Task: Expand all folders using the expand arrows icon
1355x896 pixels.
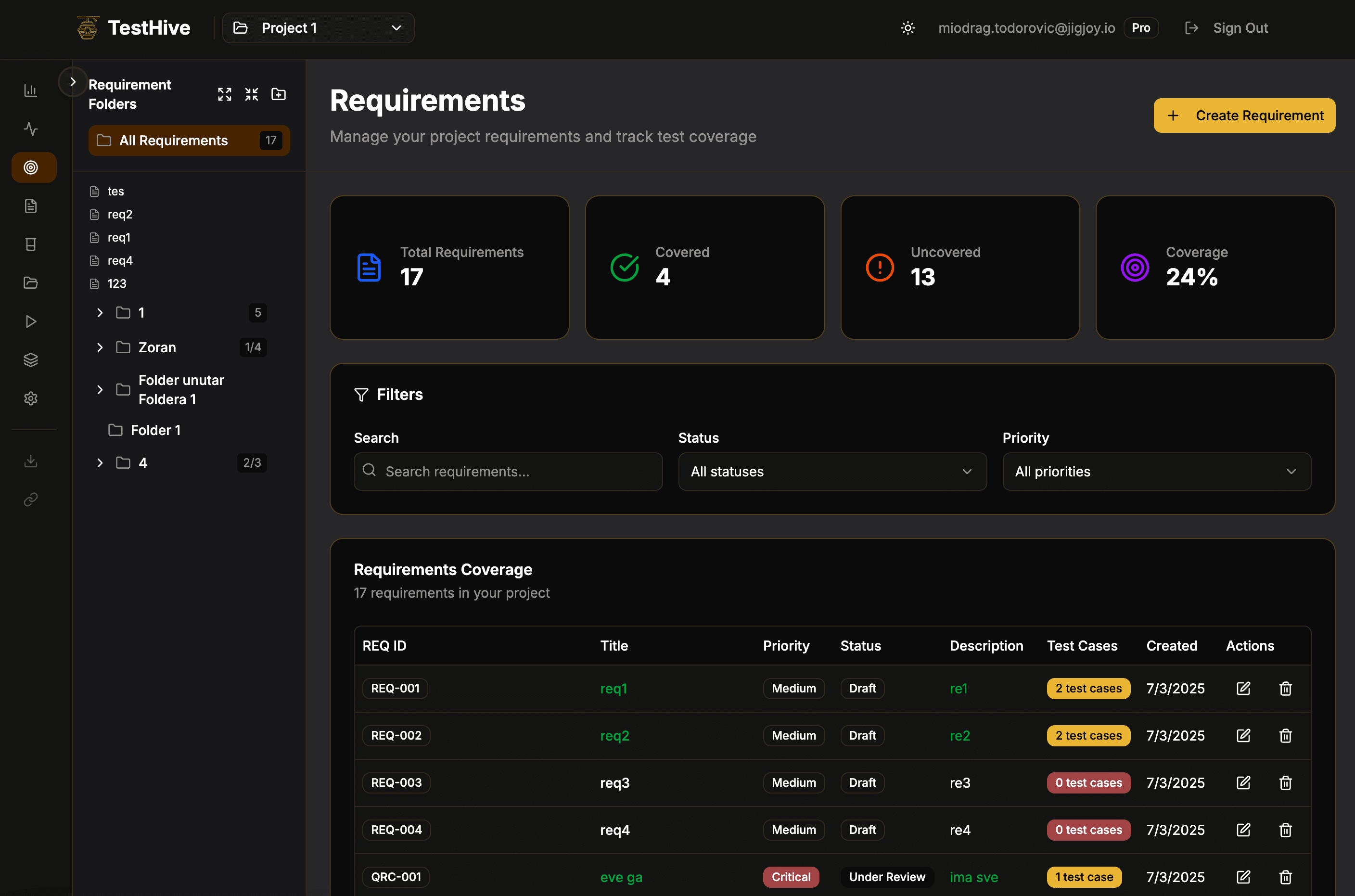Action: 224,94
